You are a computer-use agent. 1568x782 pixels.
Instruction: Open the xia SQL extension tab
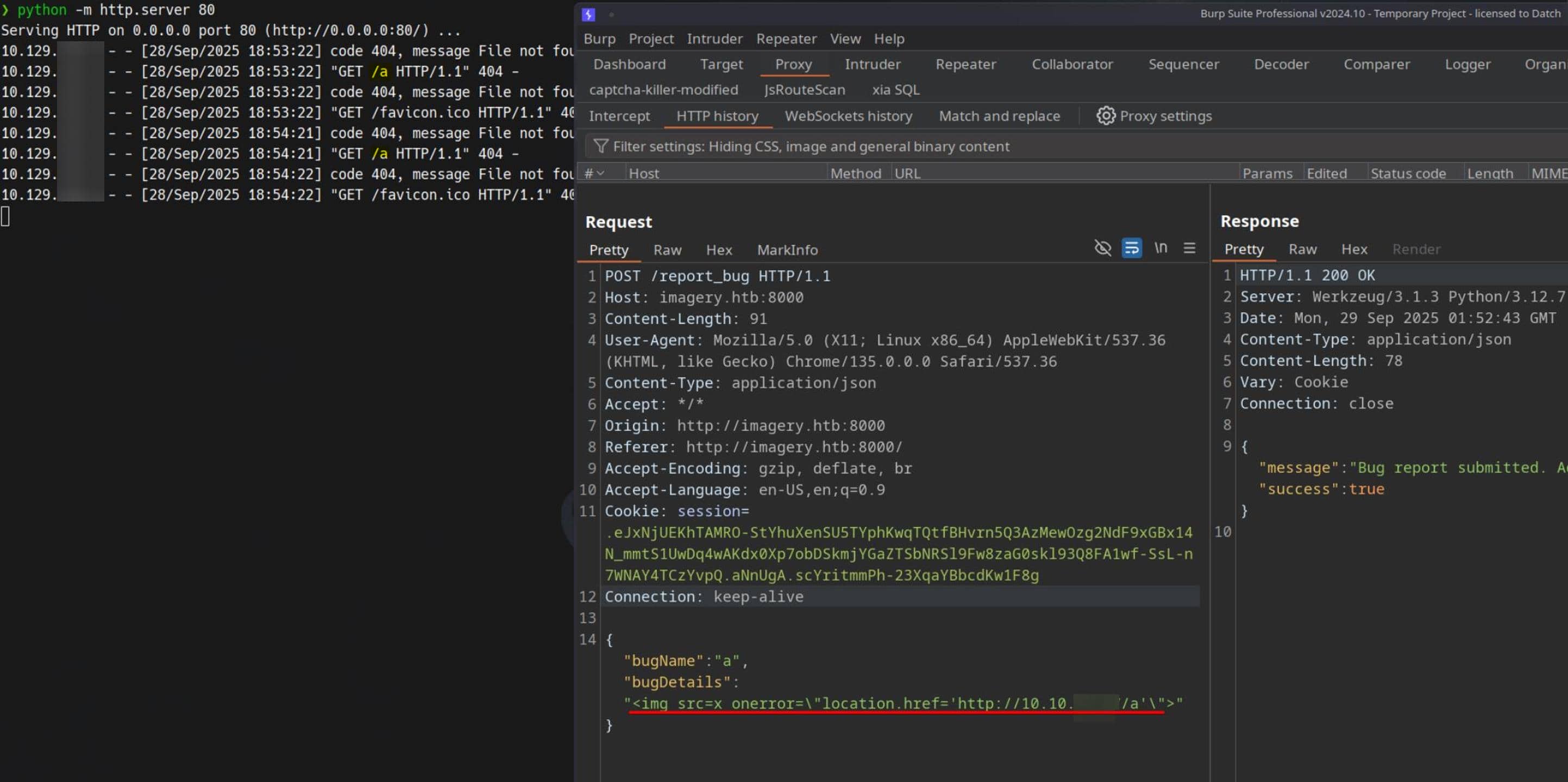[895, 90]
